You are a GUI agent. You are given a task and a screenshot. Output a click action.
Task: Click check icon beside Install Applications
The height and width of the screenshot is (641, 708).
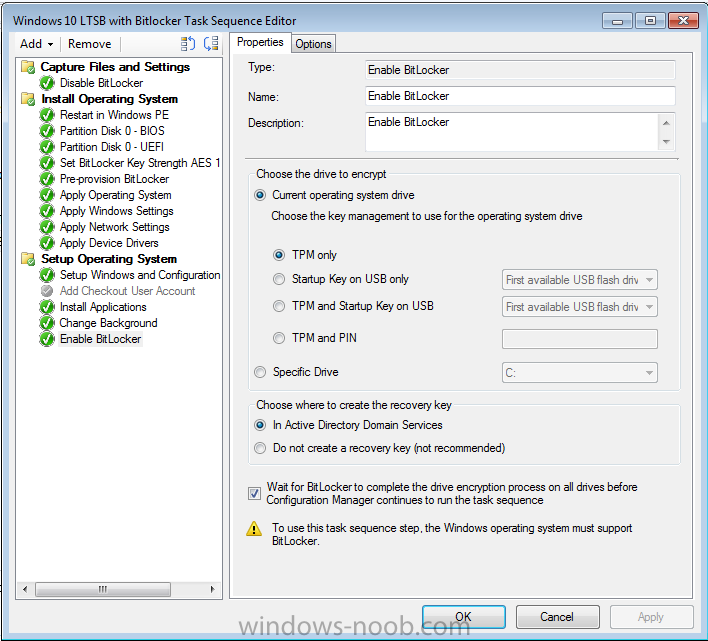click(x=47, y=307)
